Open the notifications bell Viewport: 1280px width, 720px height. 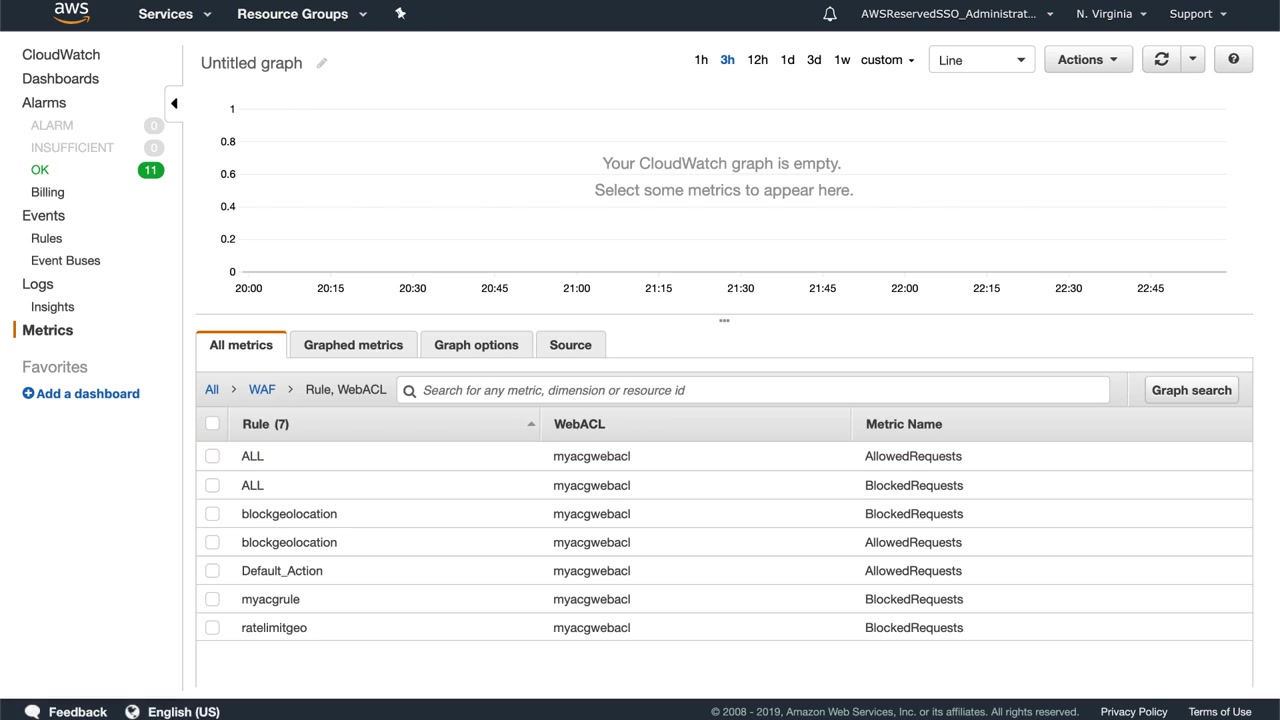point(829,14)
